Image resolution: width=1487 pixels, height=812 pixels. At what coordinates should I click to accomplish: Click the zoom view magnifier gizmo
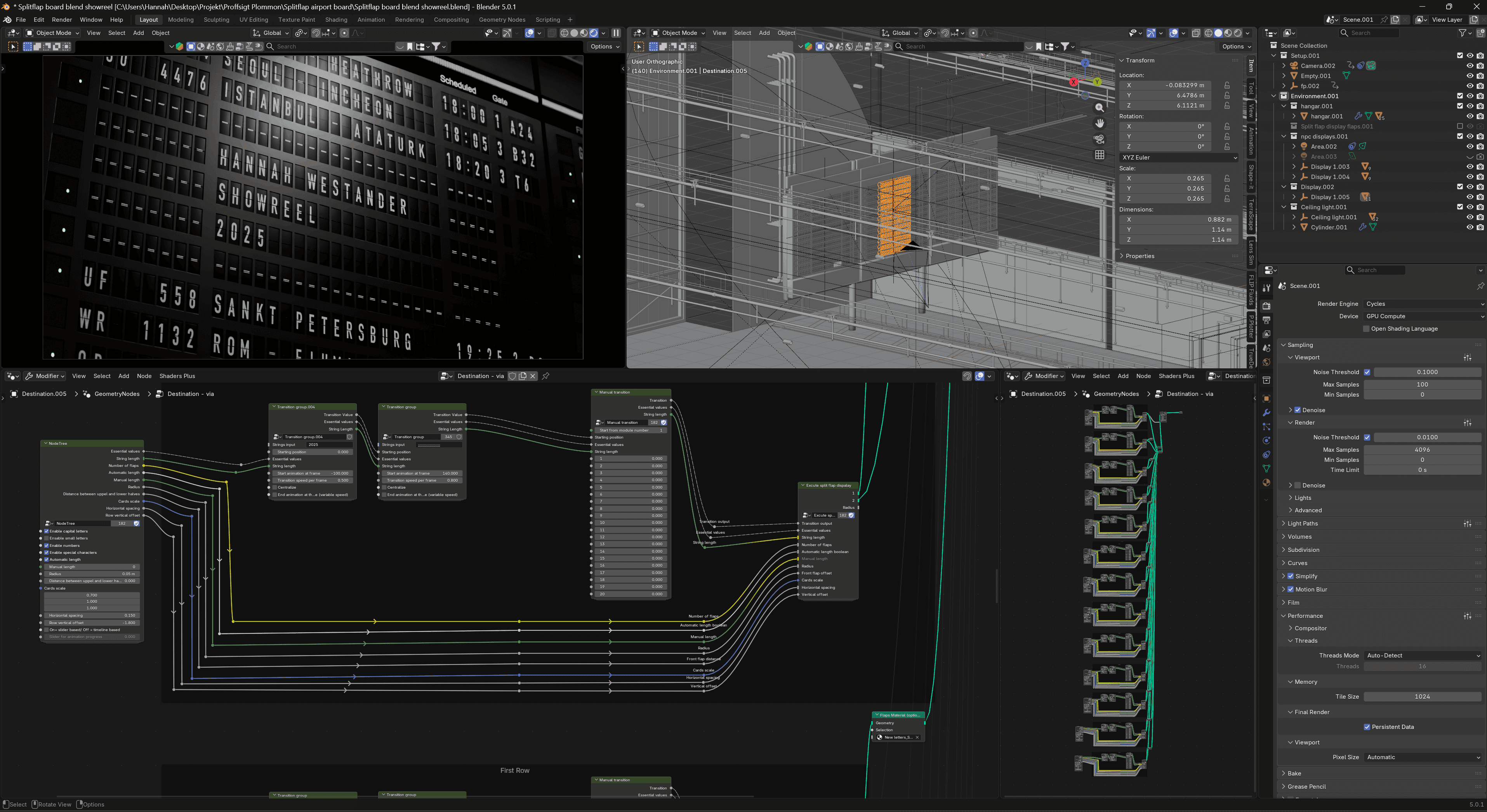click(x=1100, y=108)
